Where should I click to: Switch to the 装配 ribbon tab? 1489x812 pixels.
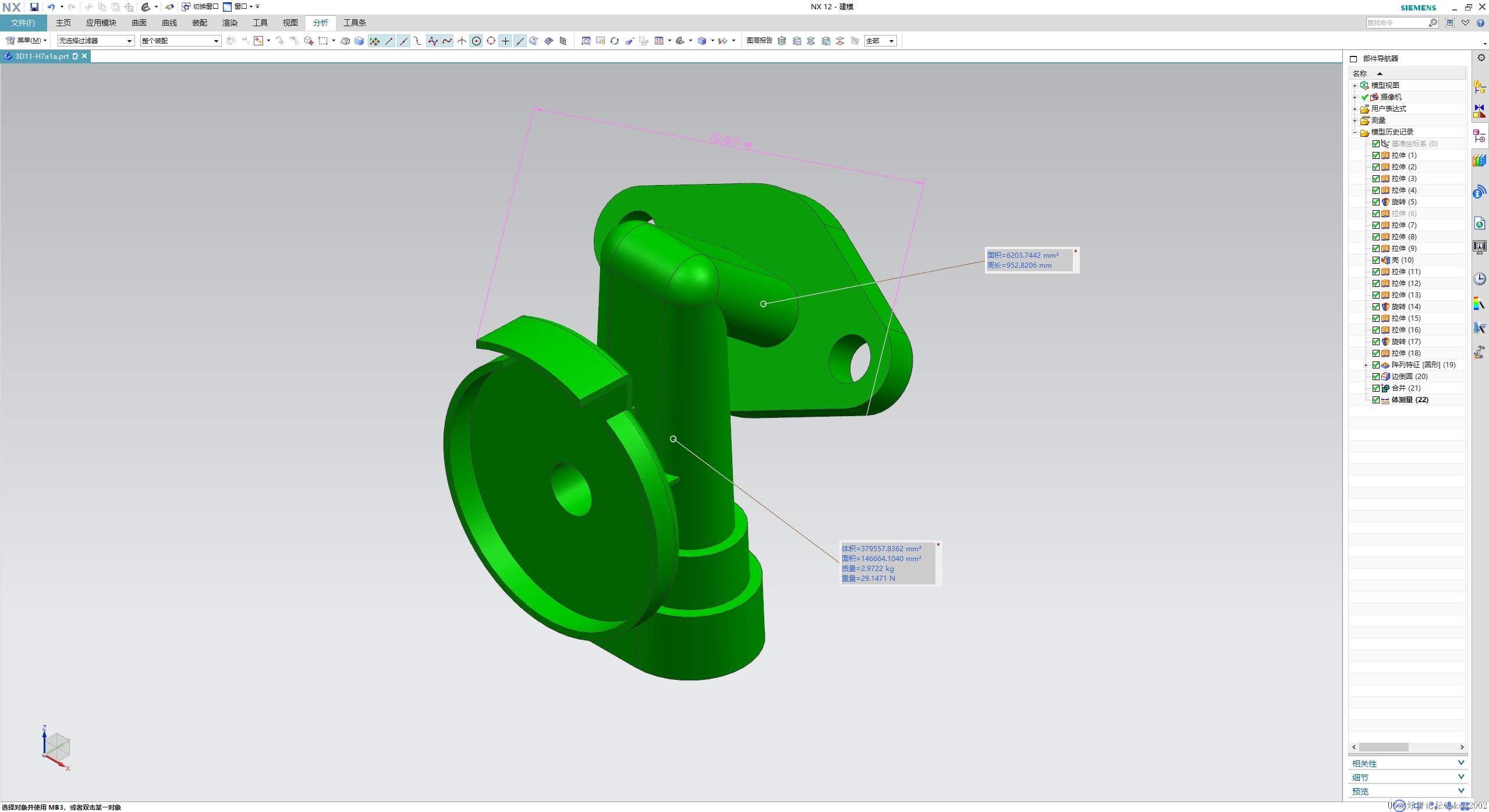coord(200,23)
